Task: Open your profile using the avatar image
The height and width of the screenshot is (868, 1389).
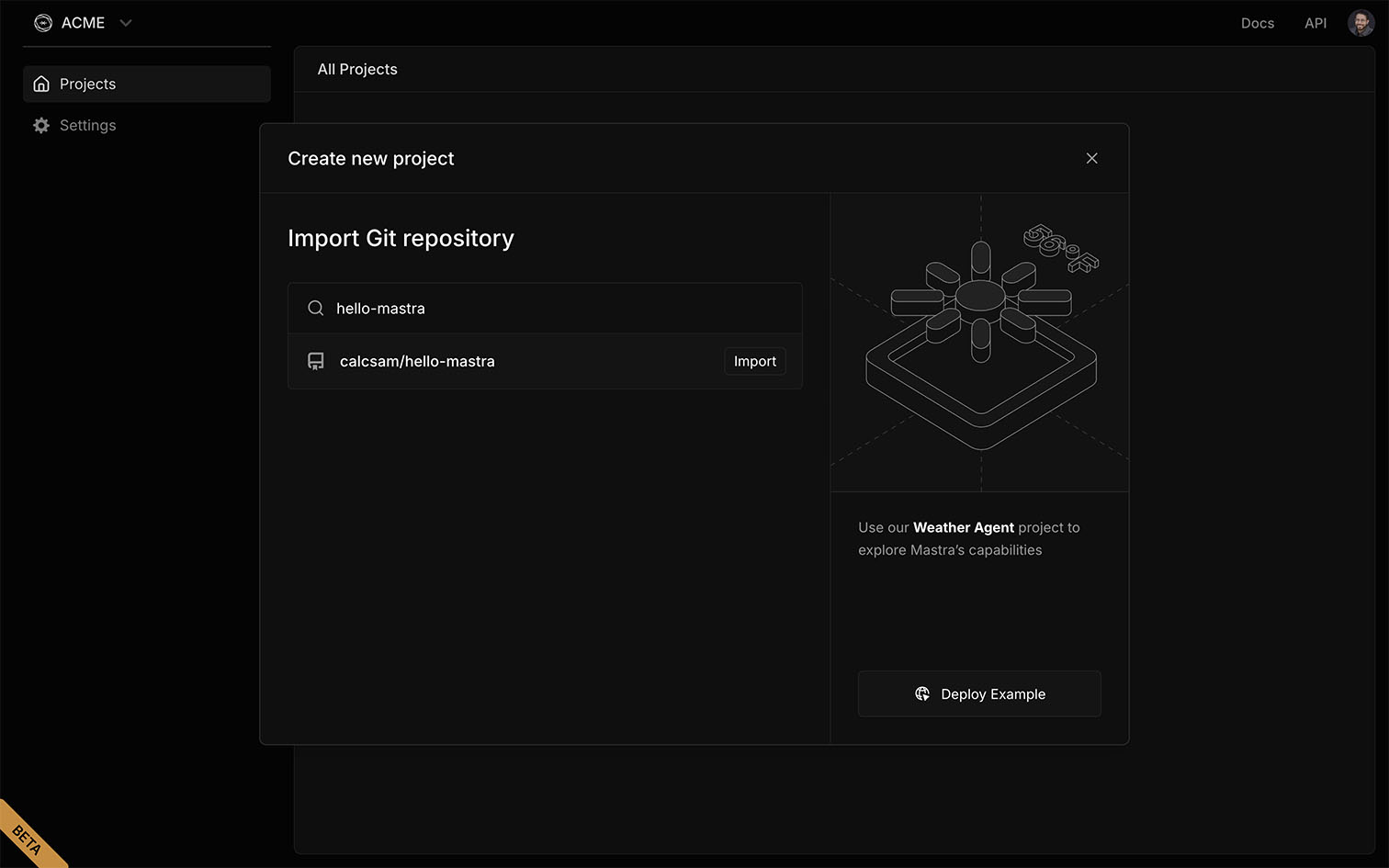Action: pos(1361,22)
